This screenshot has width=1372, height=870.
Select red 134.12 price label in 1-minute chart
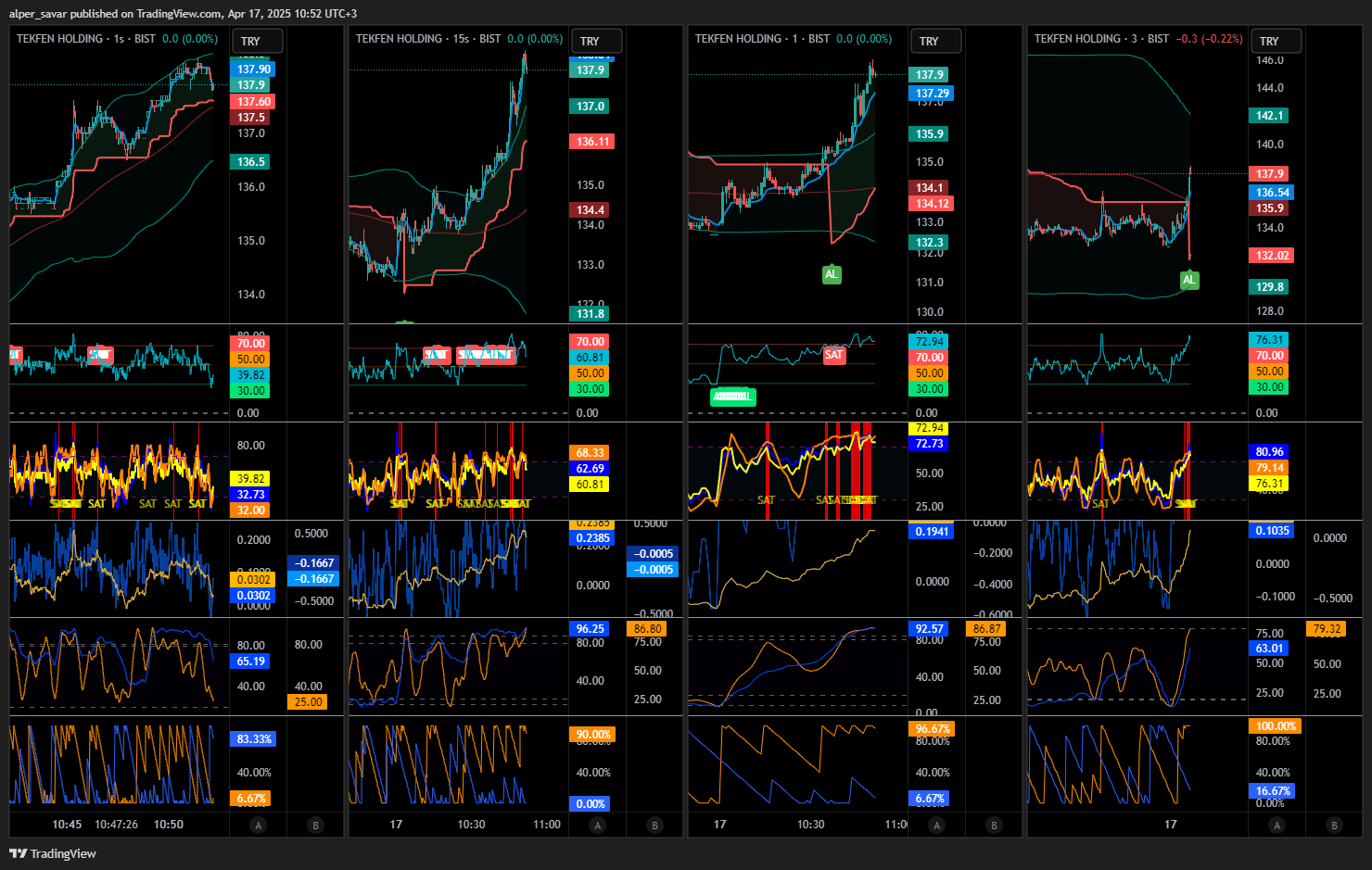[932, 204]
